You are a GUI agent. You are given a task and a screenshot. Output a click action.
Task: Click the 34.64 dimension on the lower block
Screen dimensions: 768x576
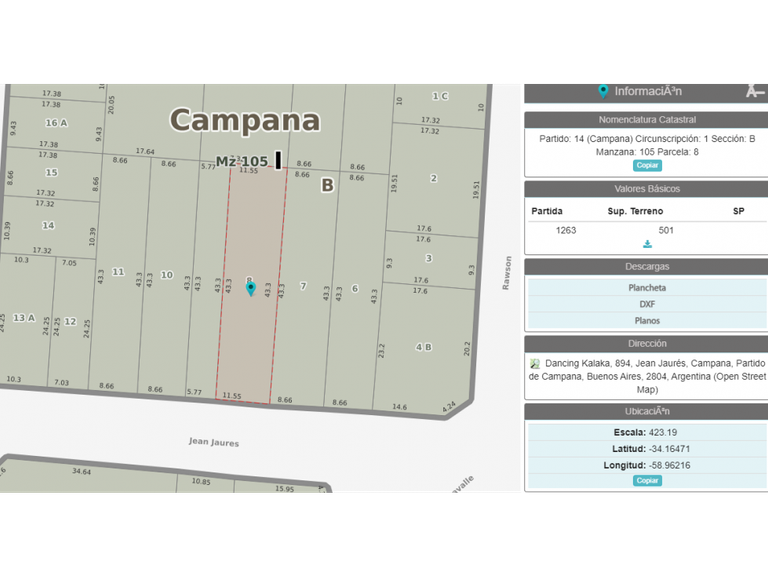point(81,472)
